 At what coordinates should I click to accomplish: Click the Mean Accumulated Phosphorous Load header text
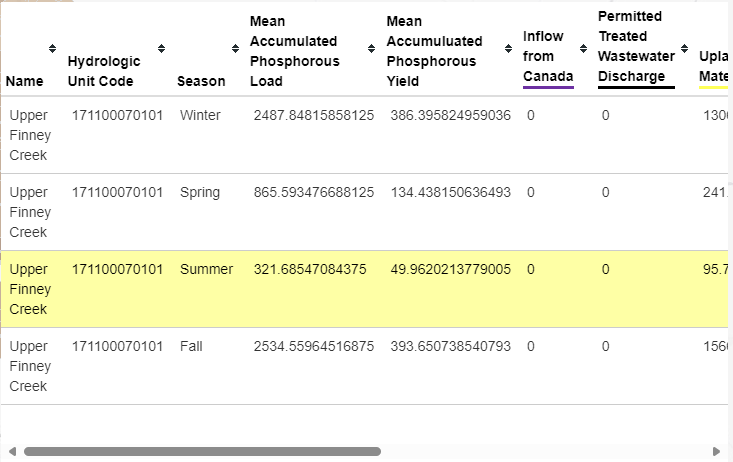293,51
